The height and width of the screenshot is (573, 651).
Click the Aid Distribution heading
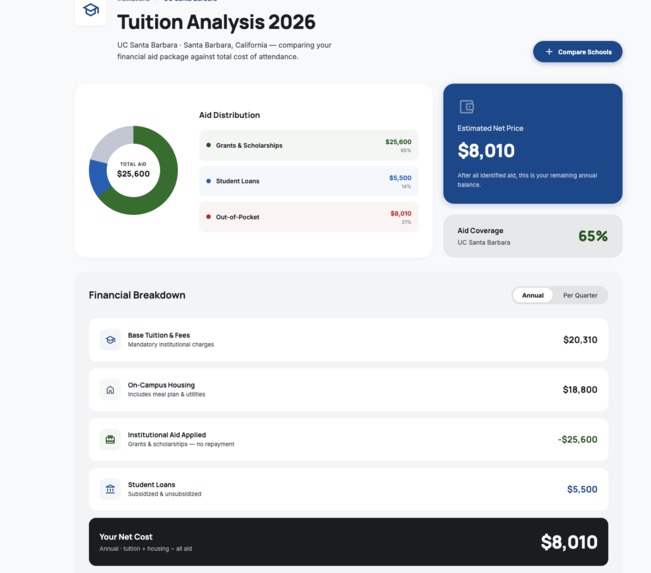tap(230, 115)
